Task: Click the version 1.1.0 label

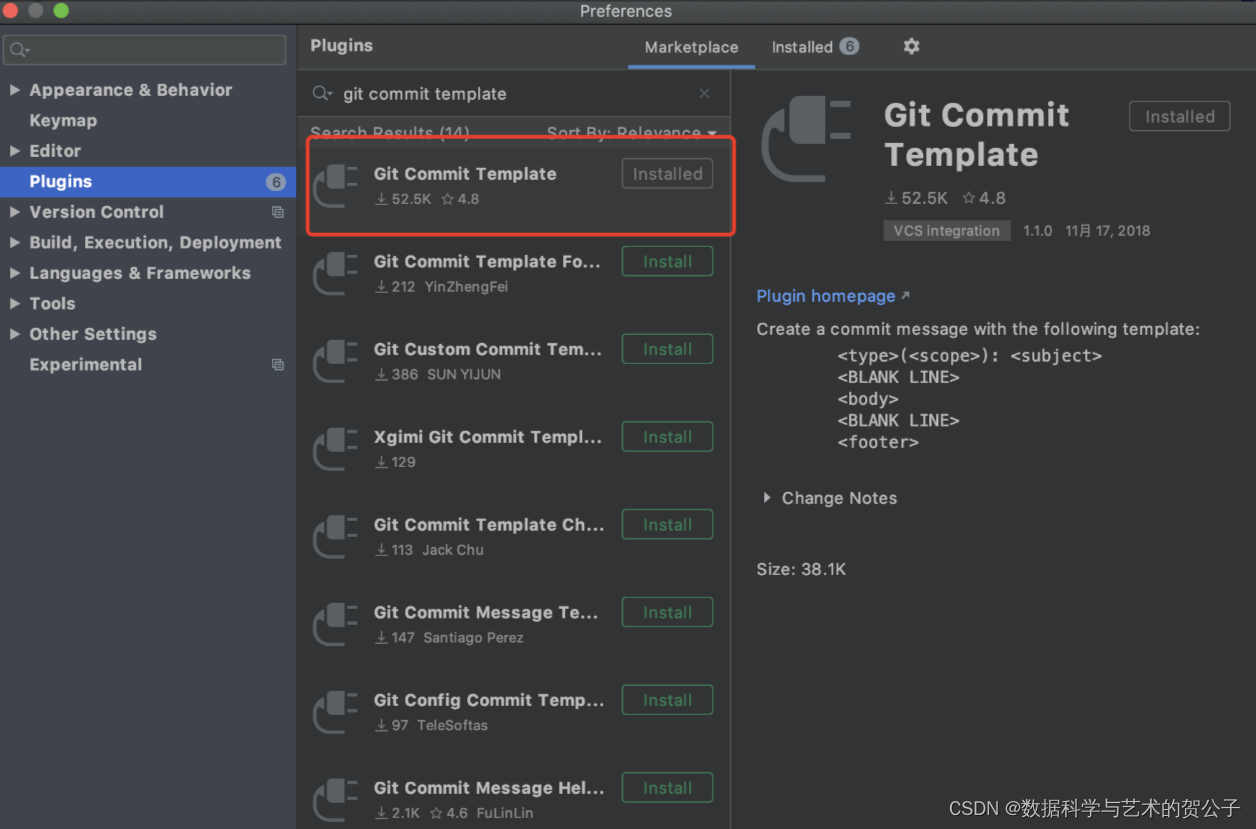Action: (1037, 231)
